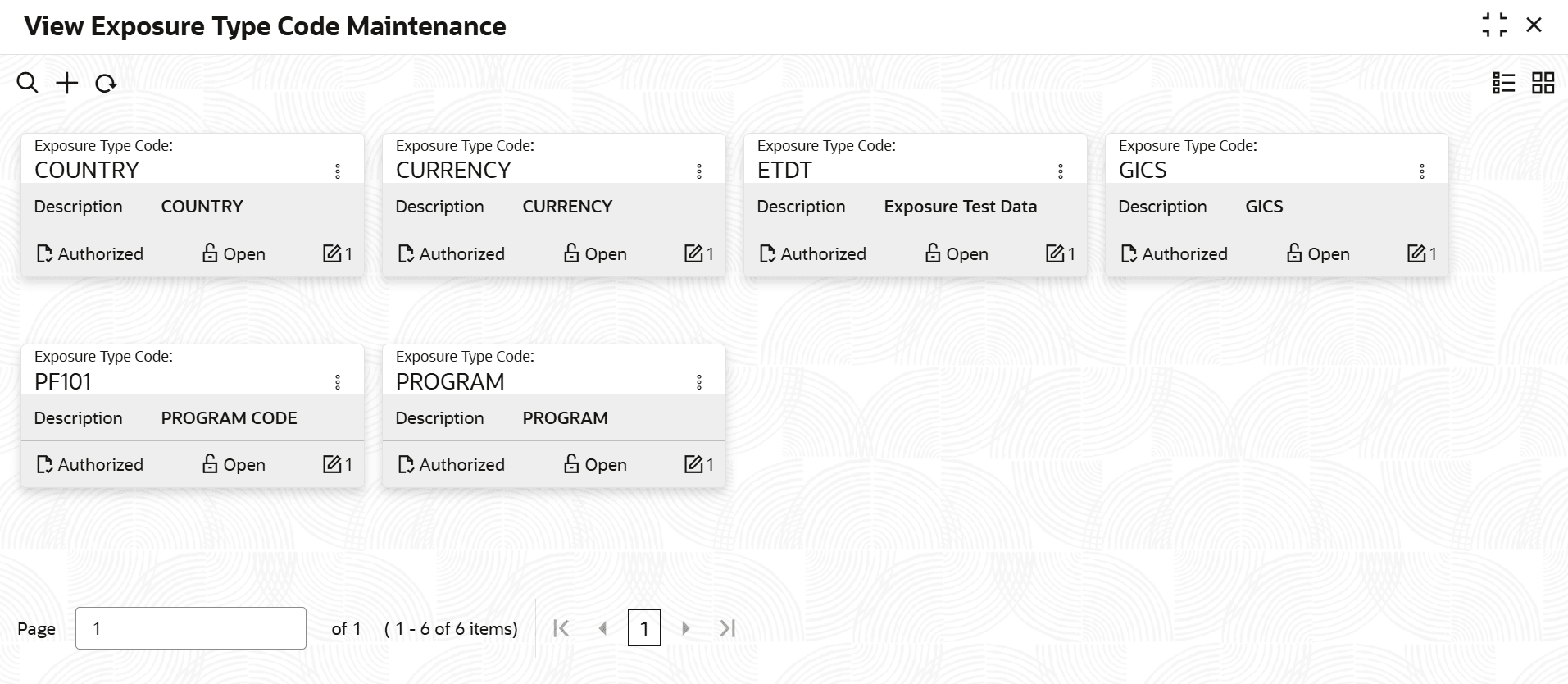
Task: Click the ETDT exposure type code title
Action: 784,171
